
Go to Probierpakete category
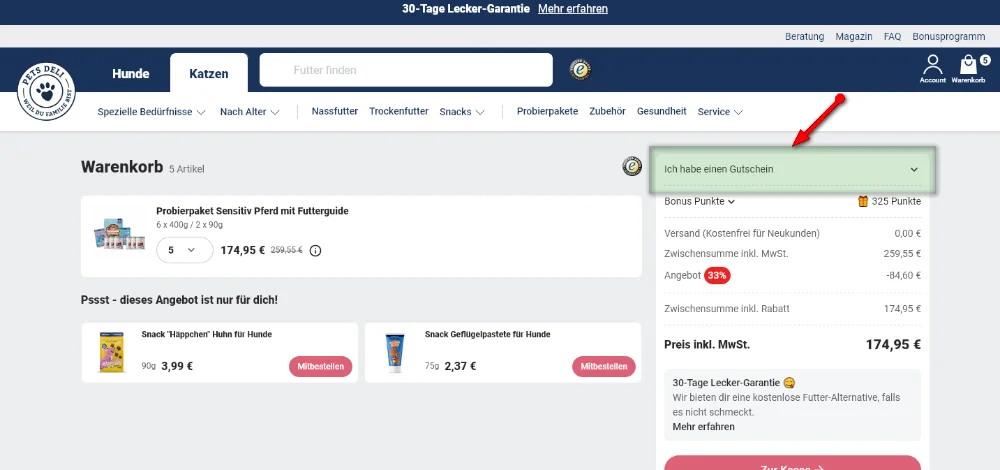pos(547,112)
